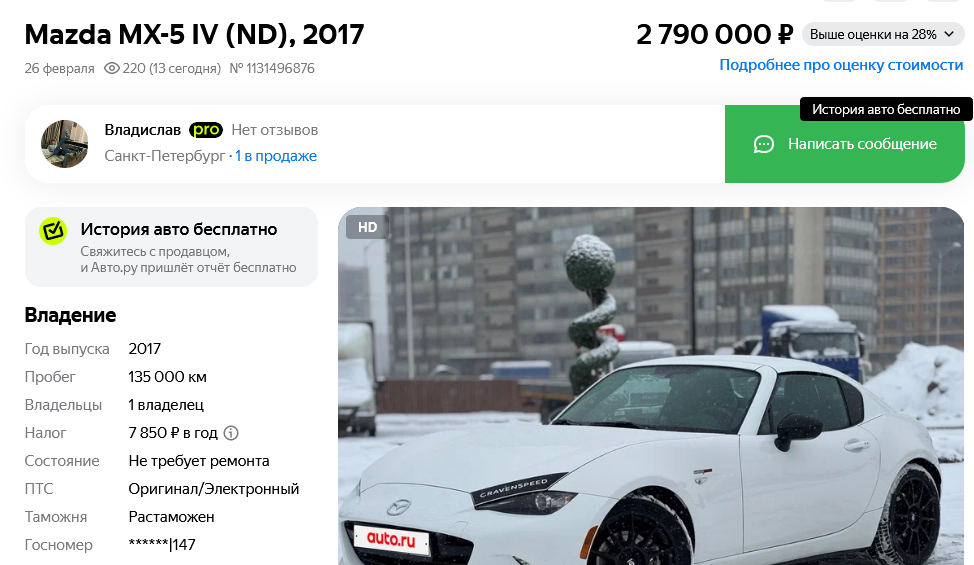Viewport: 974px width, 565px height.
Task: Click the eye views counter icon
Action: coord(111,68)
